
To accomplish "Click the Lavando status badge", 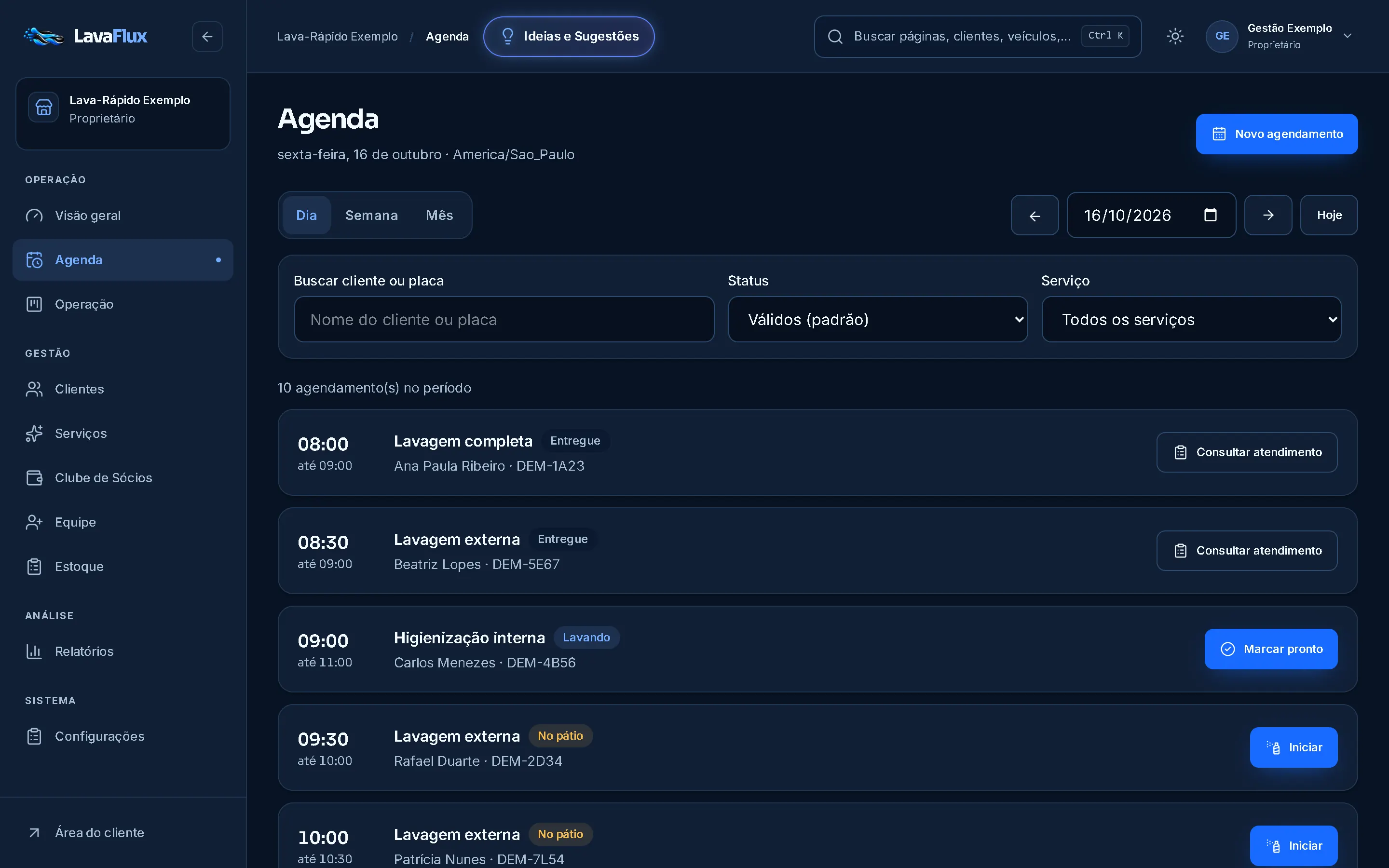I will click(x=586, y=638).
